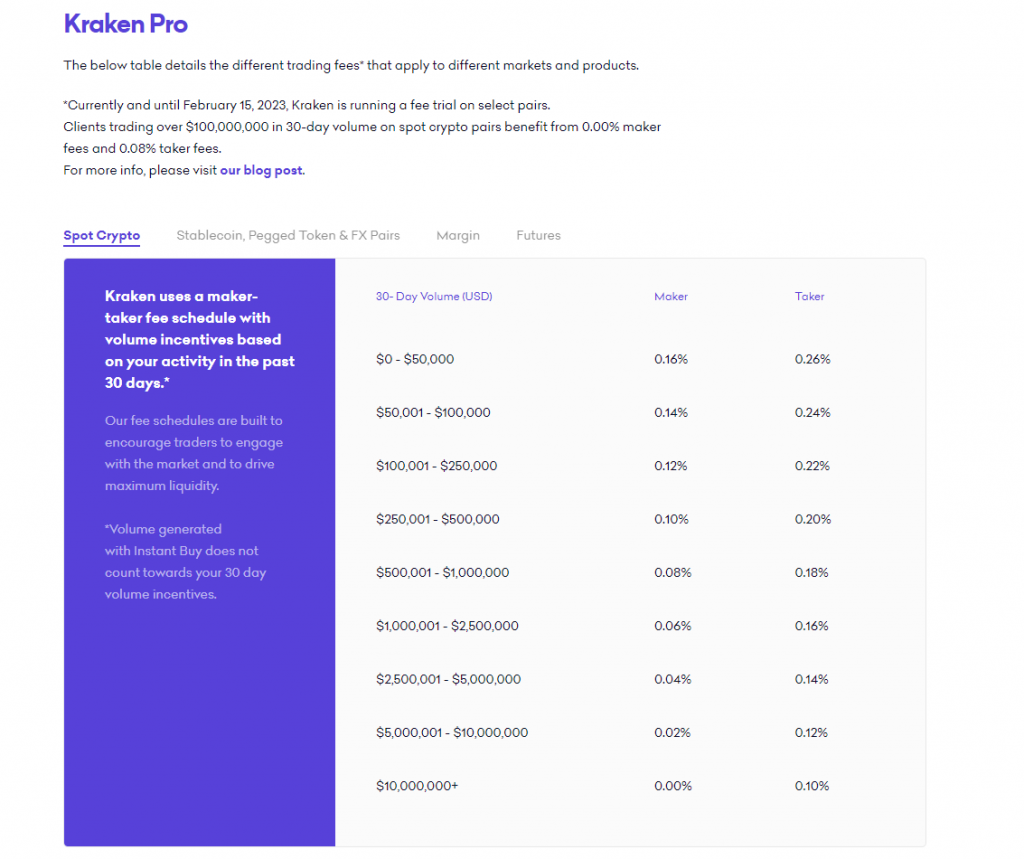Click the $10,000,000+ volume tier

pyautogui.click(x=417, y=786)
